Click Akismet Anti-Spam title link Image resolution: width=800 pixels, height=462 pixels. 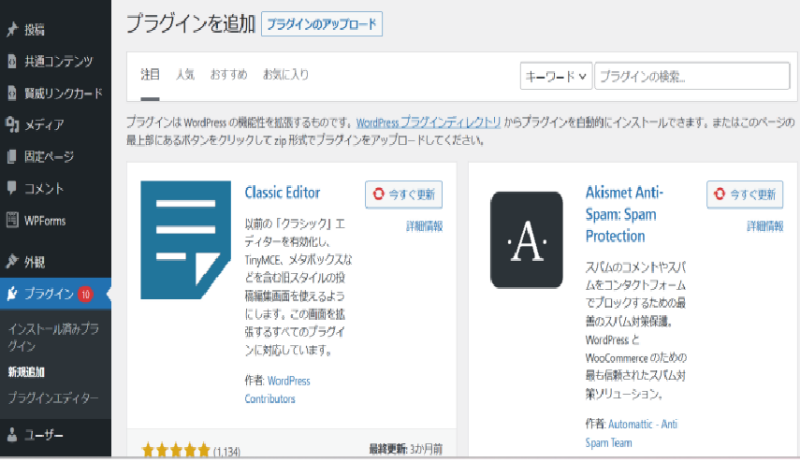[x=624, y=214]
